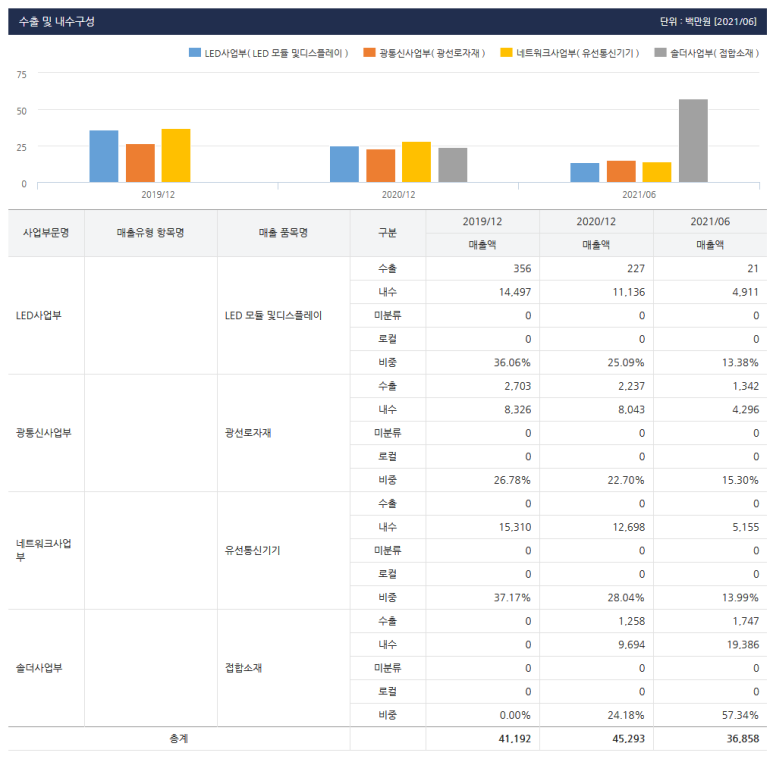Toggle 광통신사업부( 광선로자재 ) legend label
Image resolution: width=773 pixels, height=759 pixels.
(x=432, y=53)
